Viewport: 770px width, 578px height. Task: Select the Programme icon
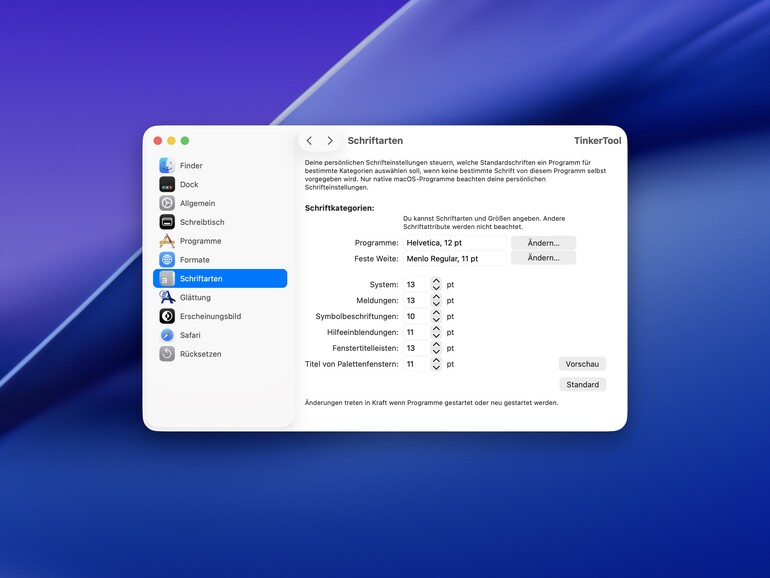point(167,241)
